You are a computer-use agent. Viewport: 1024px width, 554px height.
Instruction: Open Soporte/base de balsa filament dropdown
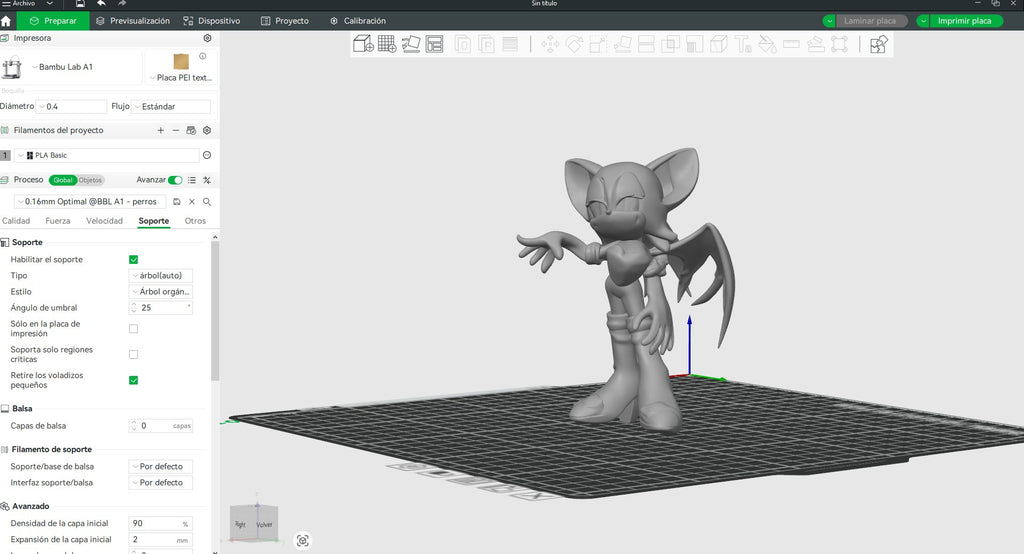[x=161, y=466]
